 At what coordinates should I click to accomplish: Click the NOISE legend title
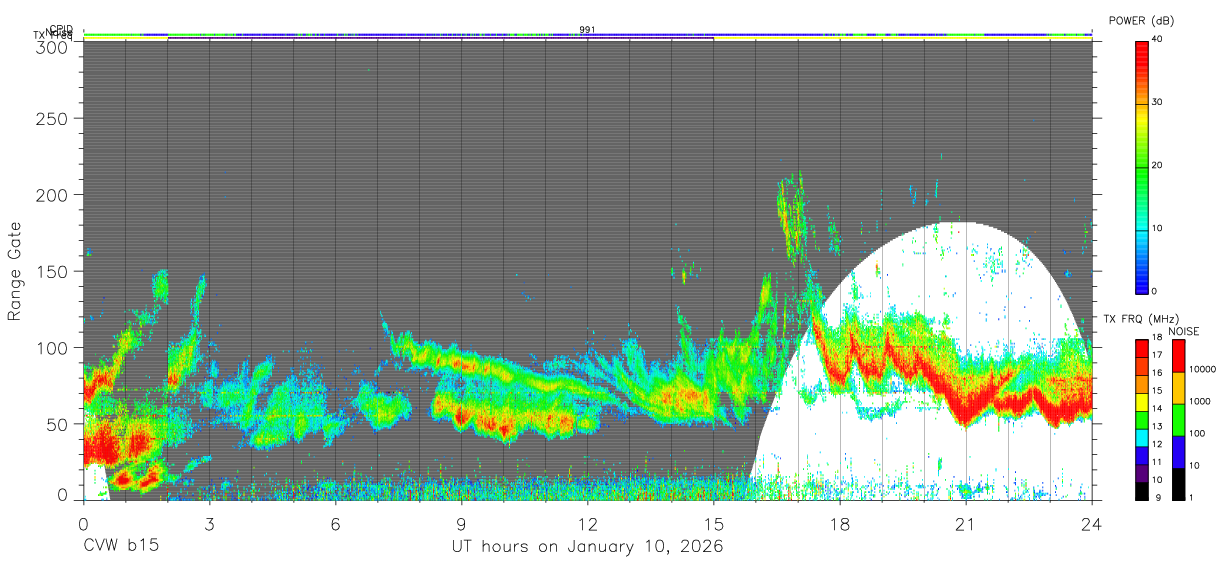point(1183,330)
